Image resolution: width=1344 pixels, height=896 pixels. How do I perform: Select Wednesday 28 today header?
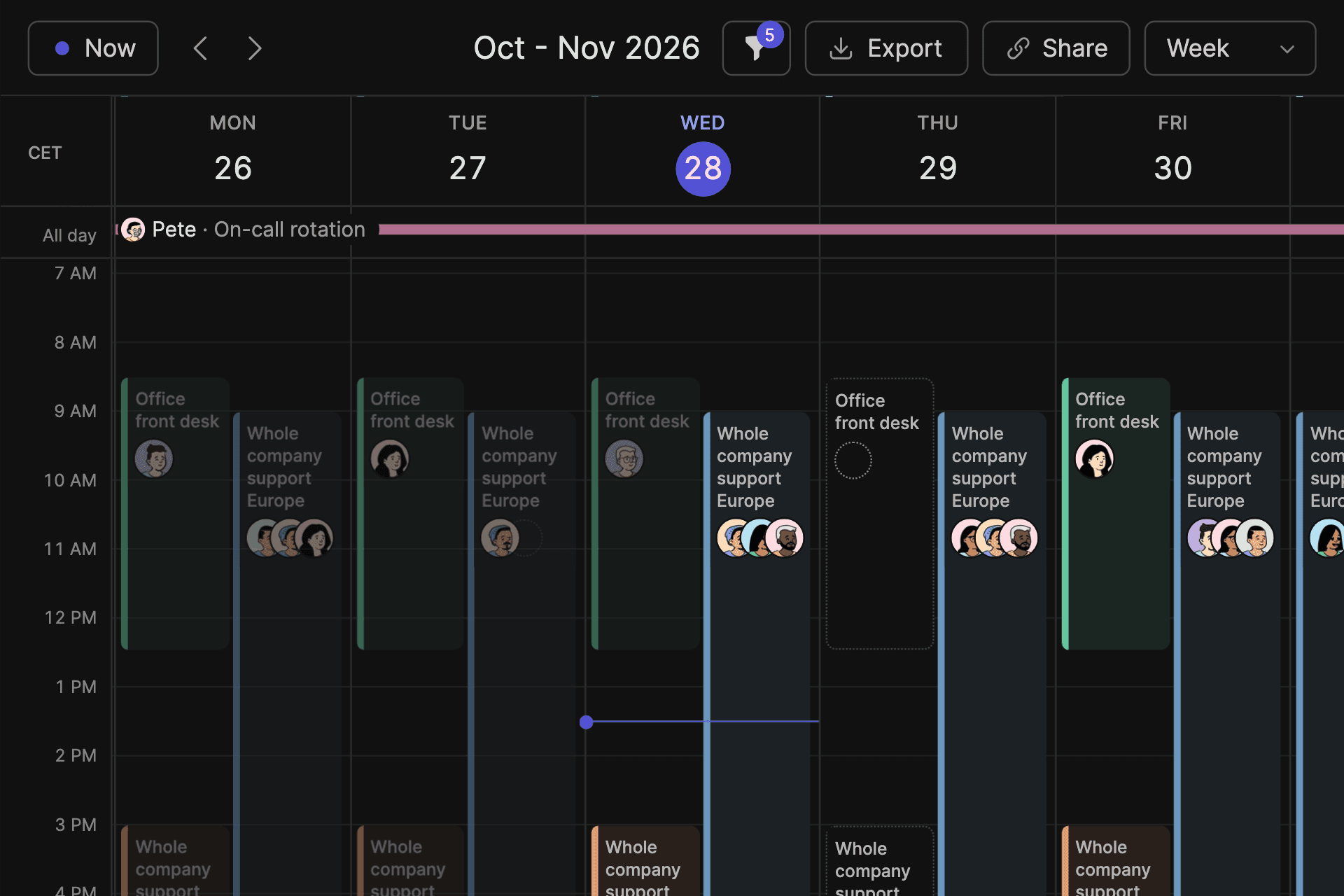click(703, 150)
